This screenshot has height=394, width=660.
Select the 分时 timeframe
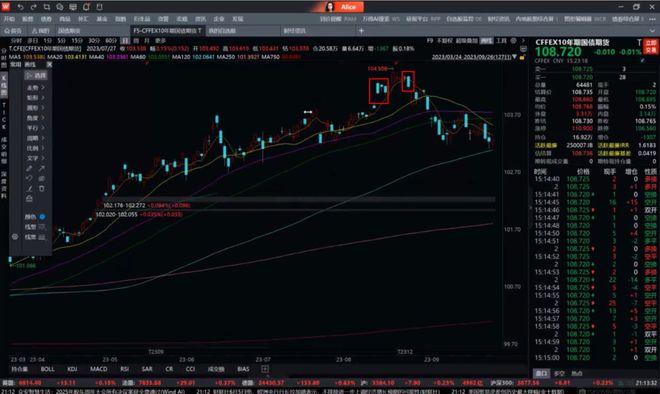click(x=16, y=41)
